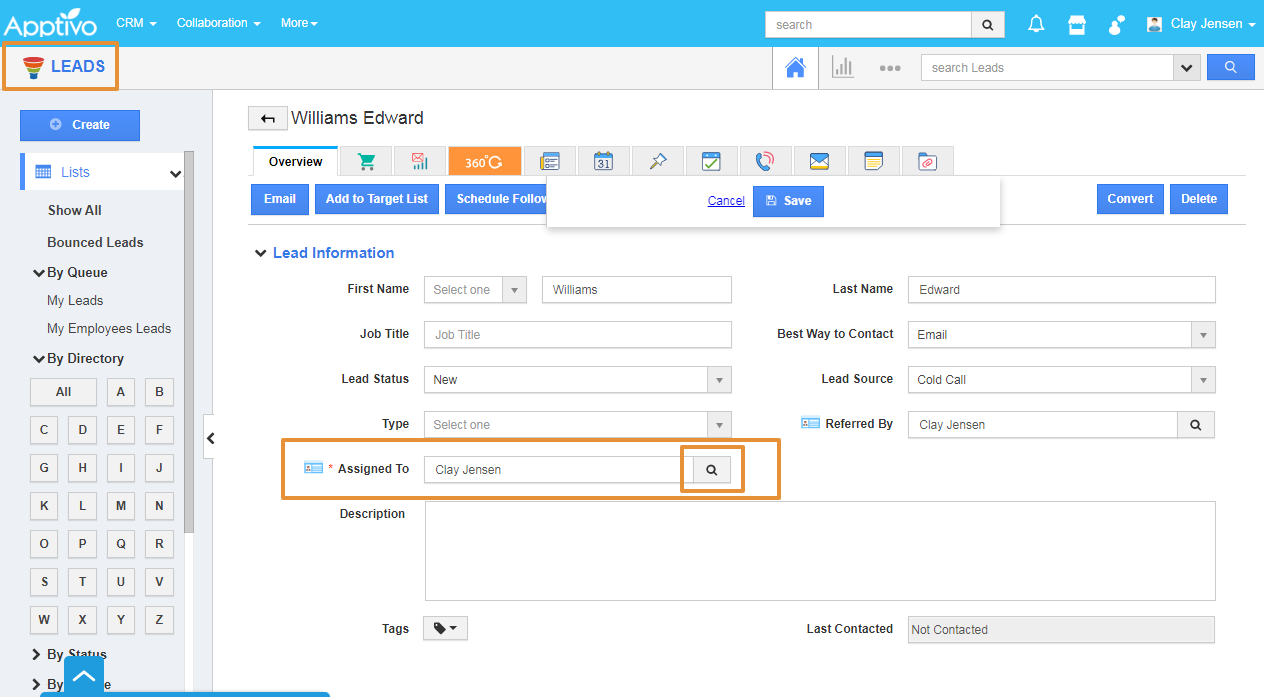Click the Convert button
The height and width of the screenshot is (697, 1264).
(1130, 199)
